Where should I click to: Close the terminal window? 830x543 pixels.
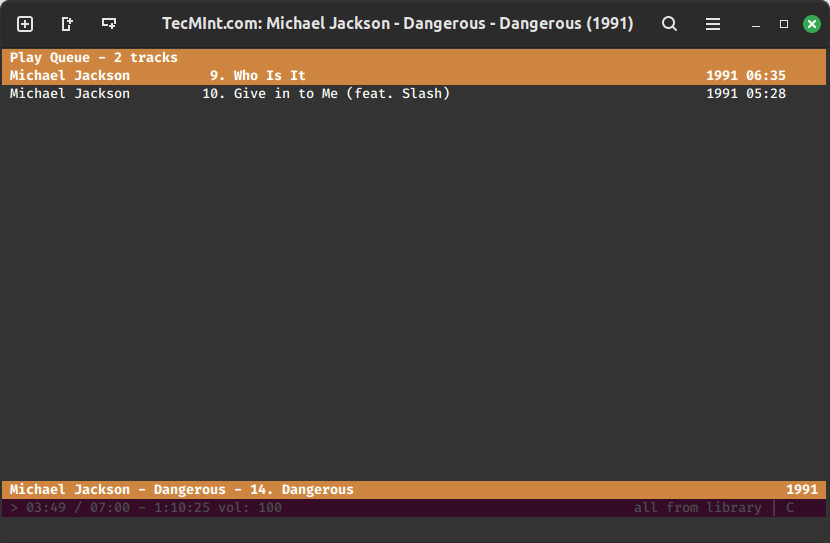tap(811, 24)
